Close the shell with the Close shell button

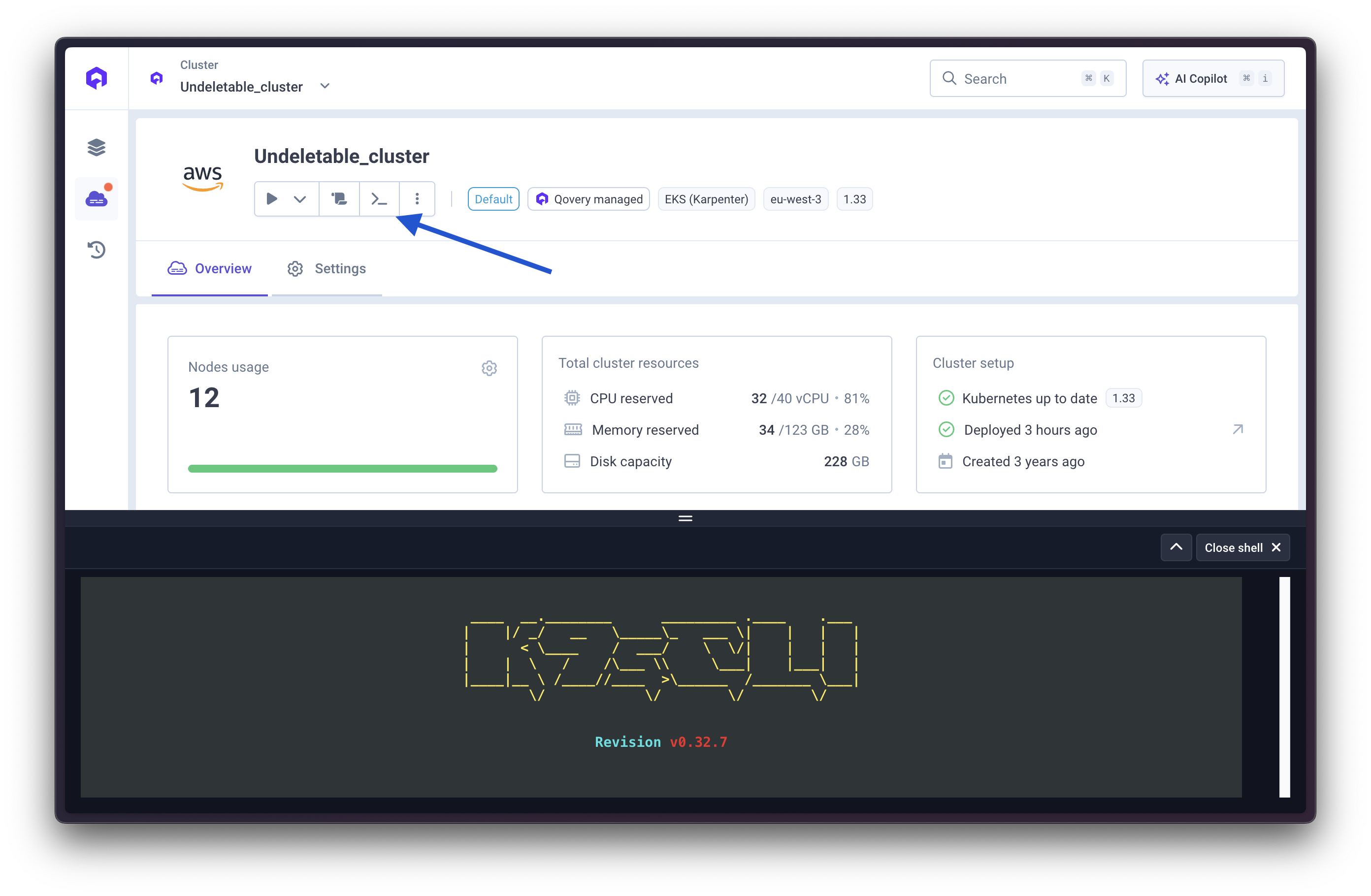1242,547
